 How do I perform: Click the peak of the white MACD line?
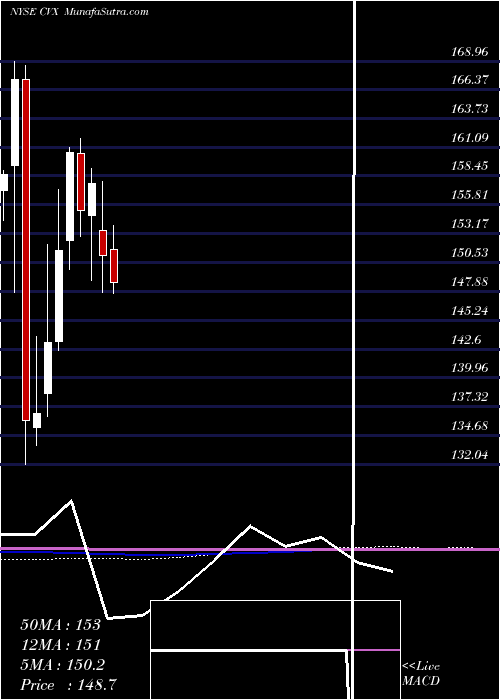[71, 500]
